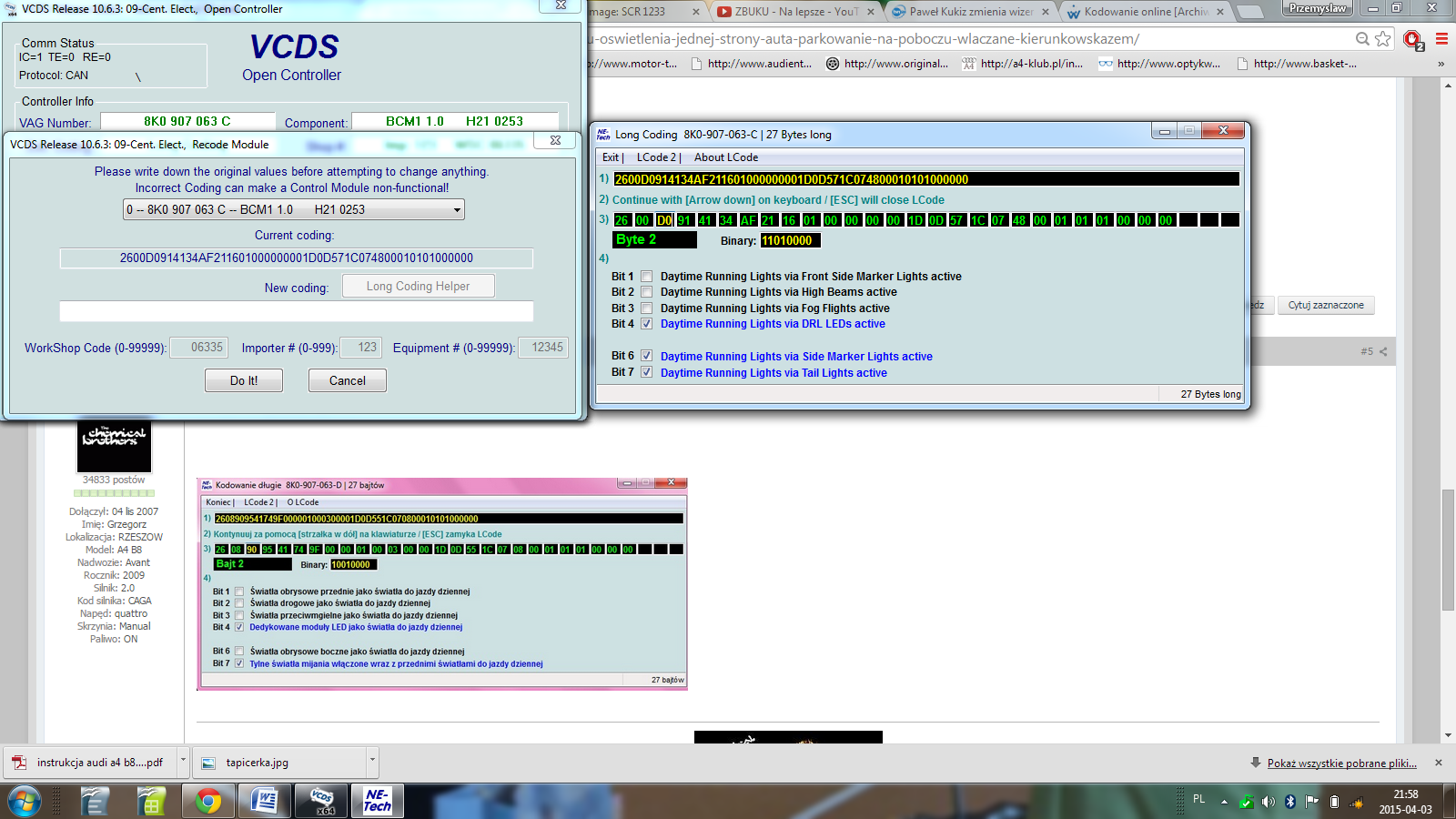
Task: Click green safely-remove tray icon
Action: click(x=1246, y=802)
